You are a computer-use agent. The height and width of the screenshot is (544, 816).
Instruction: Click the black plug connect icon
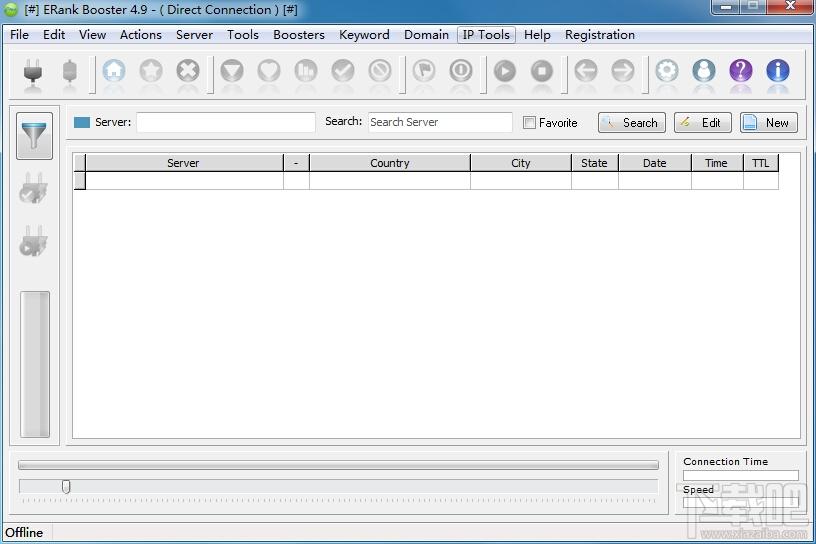coord(33,71)
